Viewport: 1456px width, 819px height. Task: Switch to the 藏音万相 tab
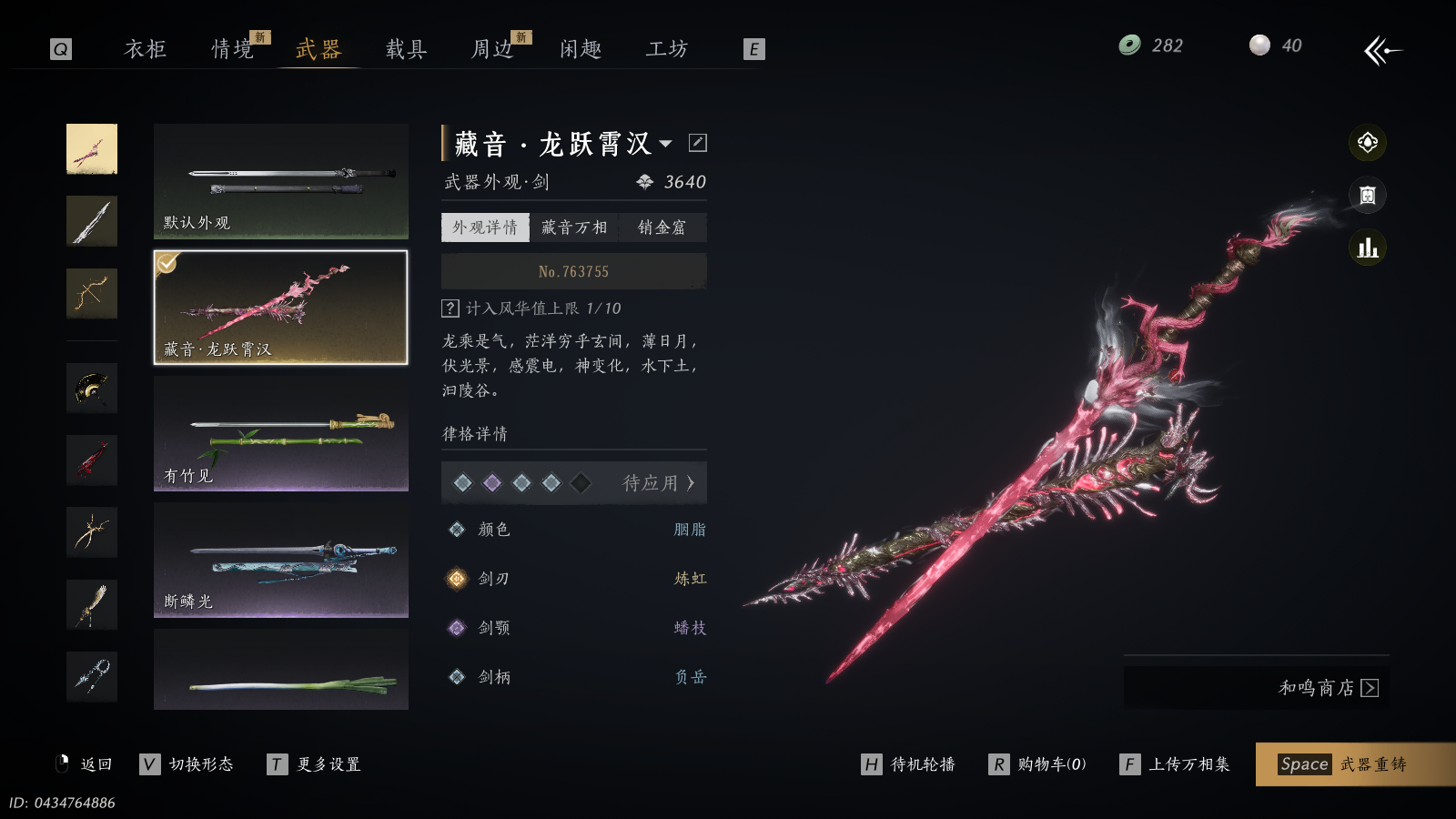pyautogui.click(x=573, y=227)
